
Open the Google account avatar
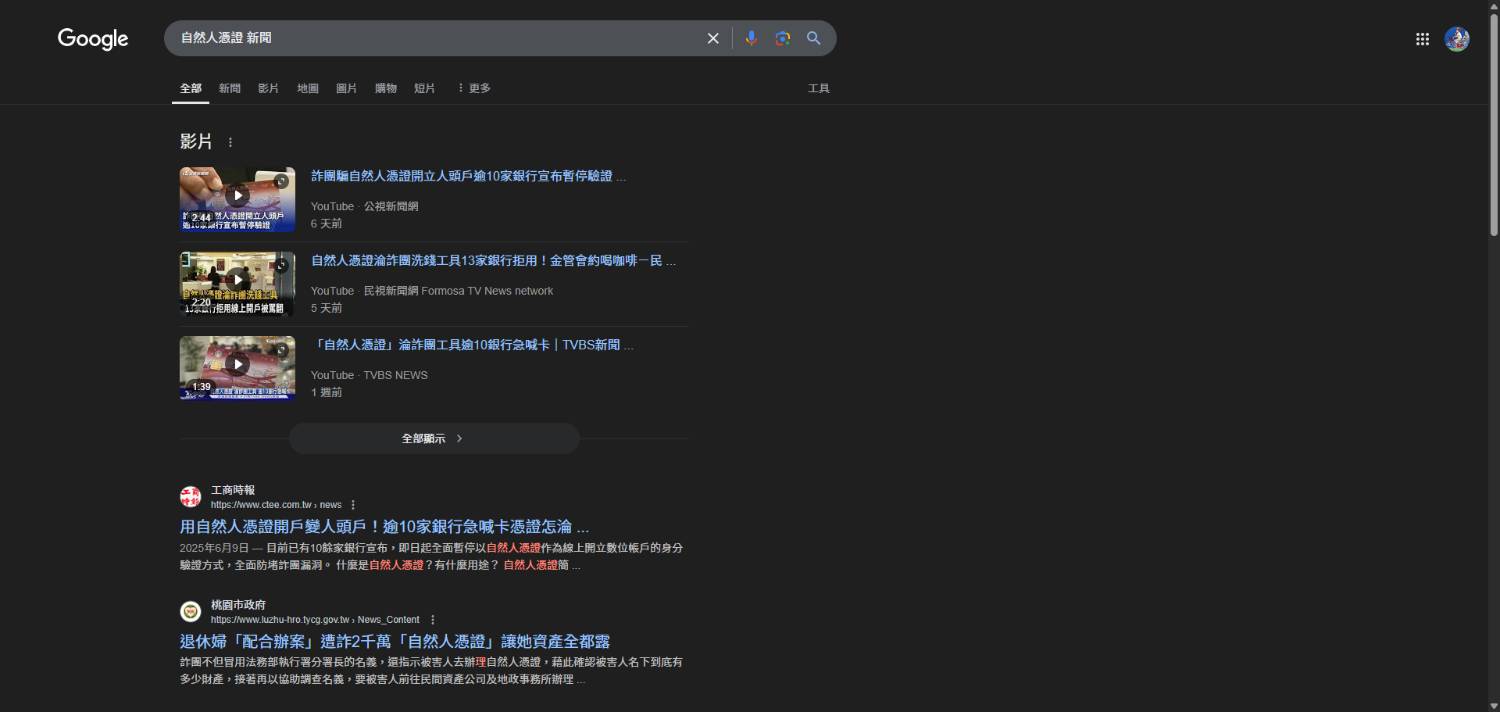click(1457, 39)
